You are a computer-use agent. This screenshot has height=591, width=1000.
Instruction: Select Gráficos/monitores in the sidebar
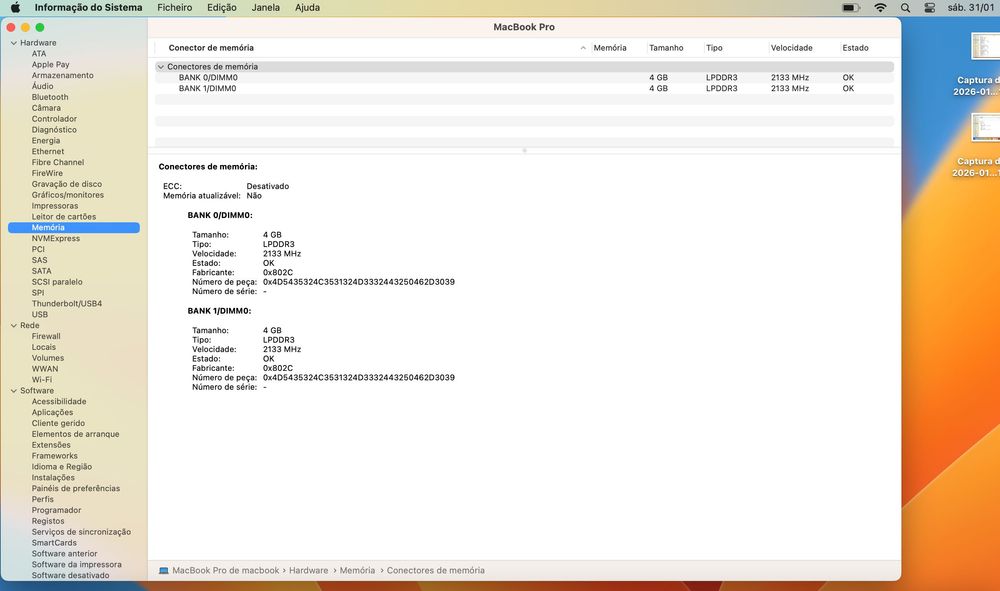(x=68, y=195)
